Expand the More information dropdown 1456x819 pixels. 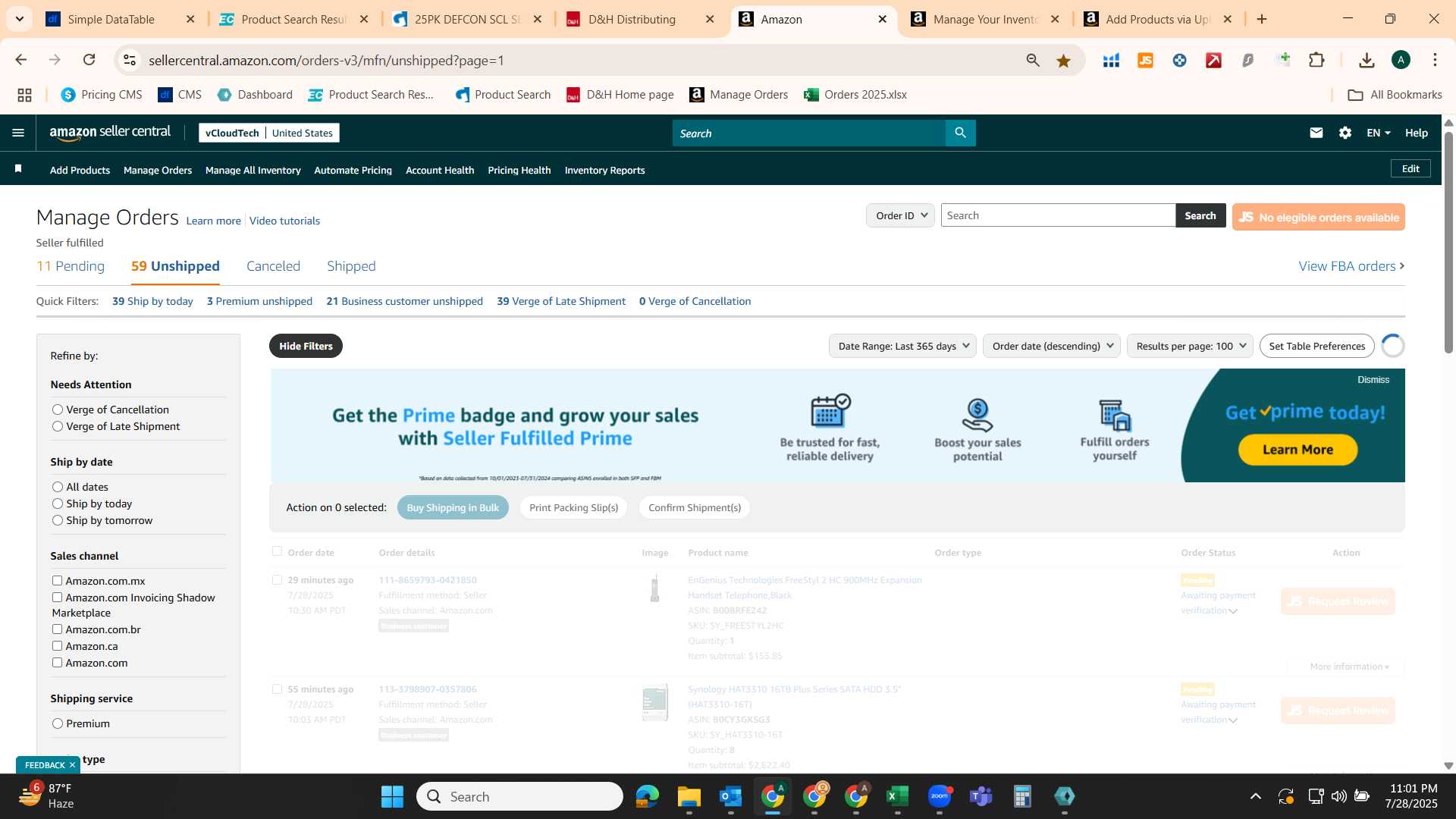(x=1349, y=667)
